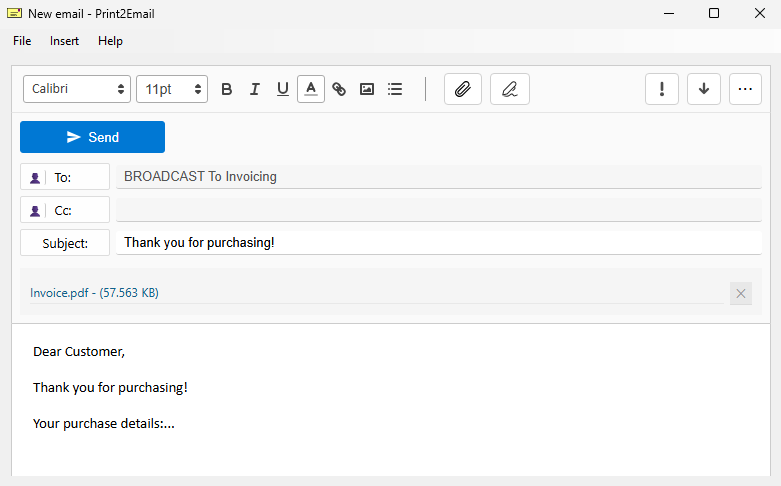
Task: Open the 11pt font size dropdown
Action: (172, 89)
